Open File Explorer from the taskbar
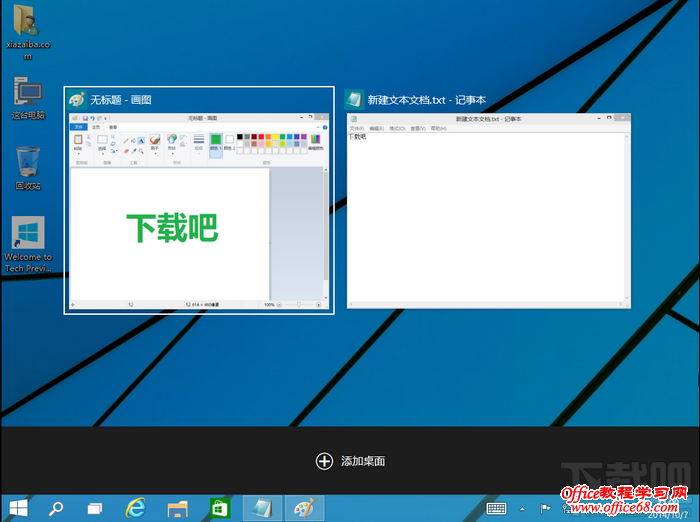The width and height of the screenshot is (700, 522). click(x=177, y=508)
